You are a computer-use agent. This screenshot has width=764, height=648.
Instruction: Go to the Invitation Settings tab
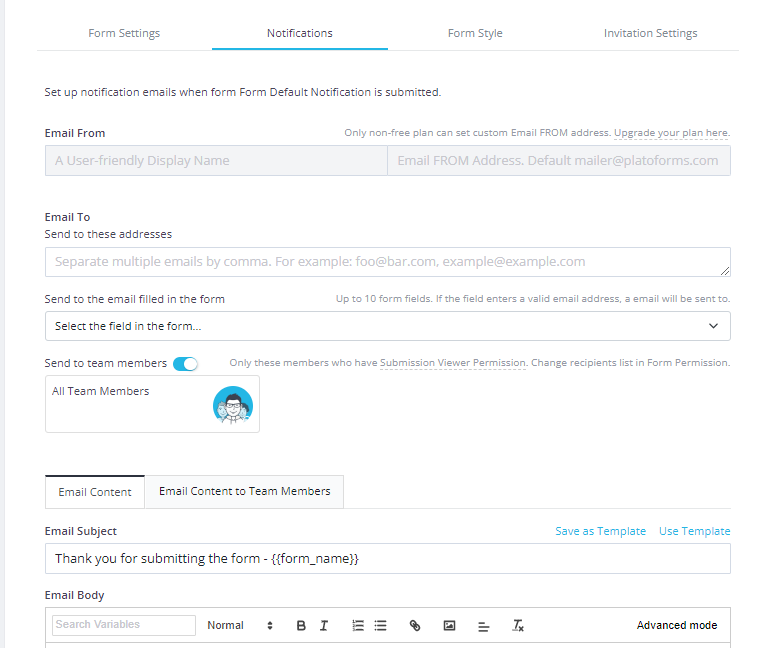pos(650,33)
